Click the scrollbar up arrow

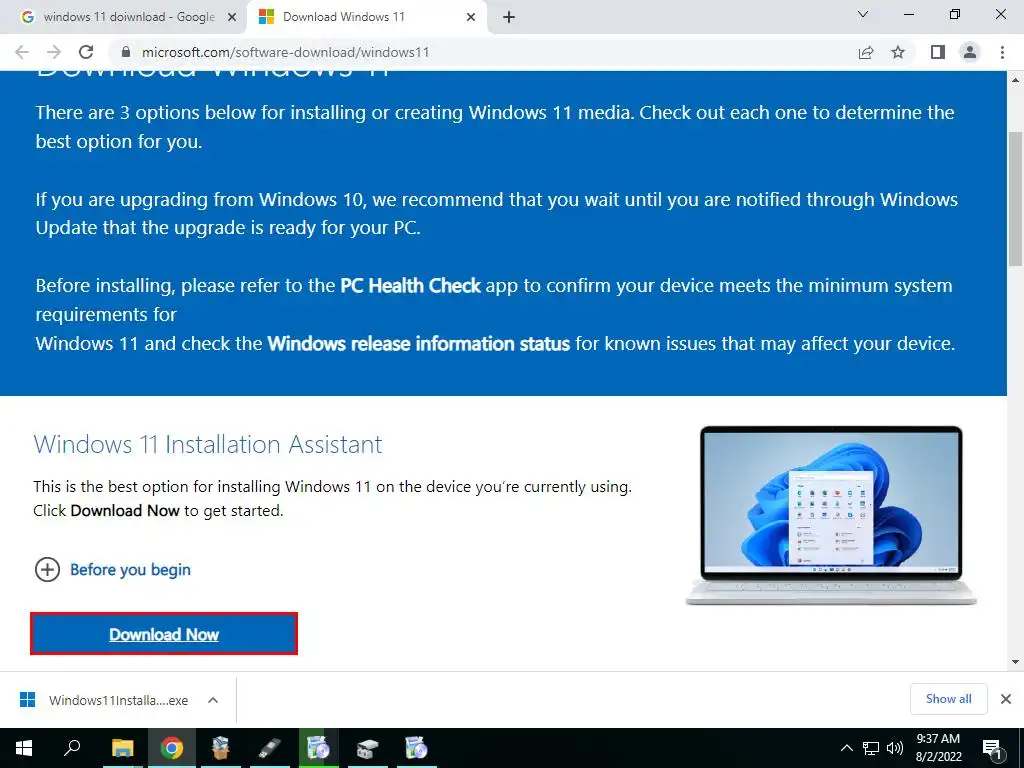[1015, 80]
